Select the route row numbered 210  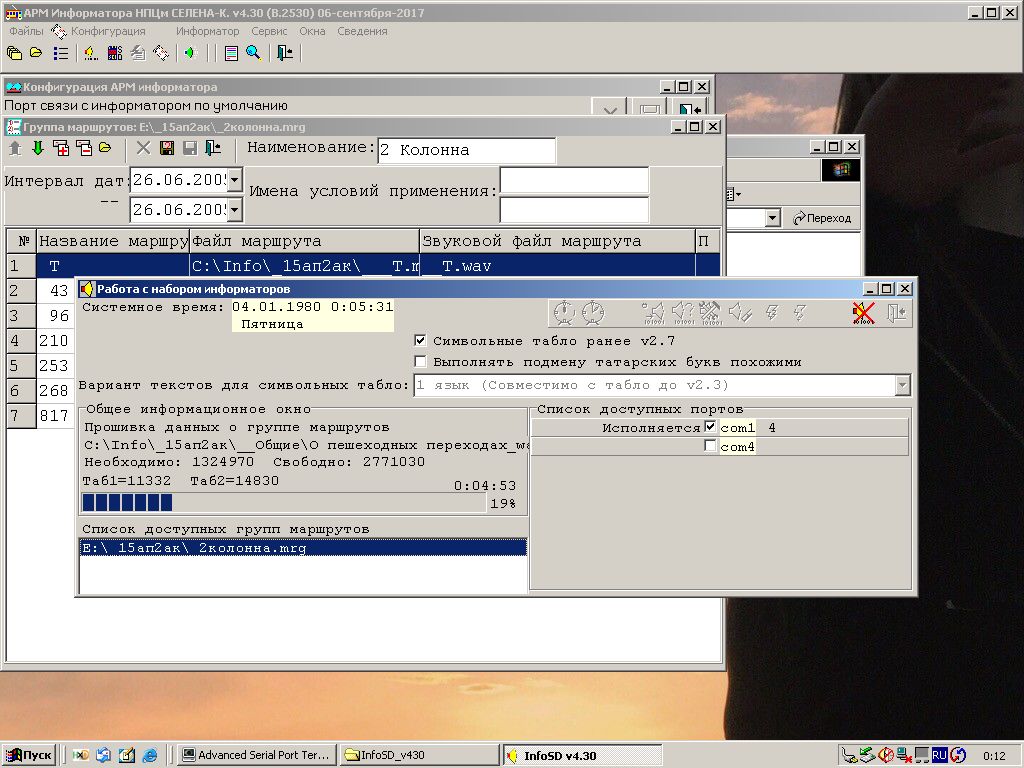point(39,340)
